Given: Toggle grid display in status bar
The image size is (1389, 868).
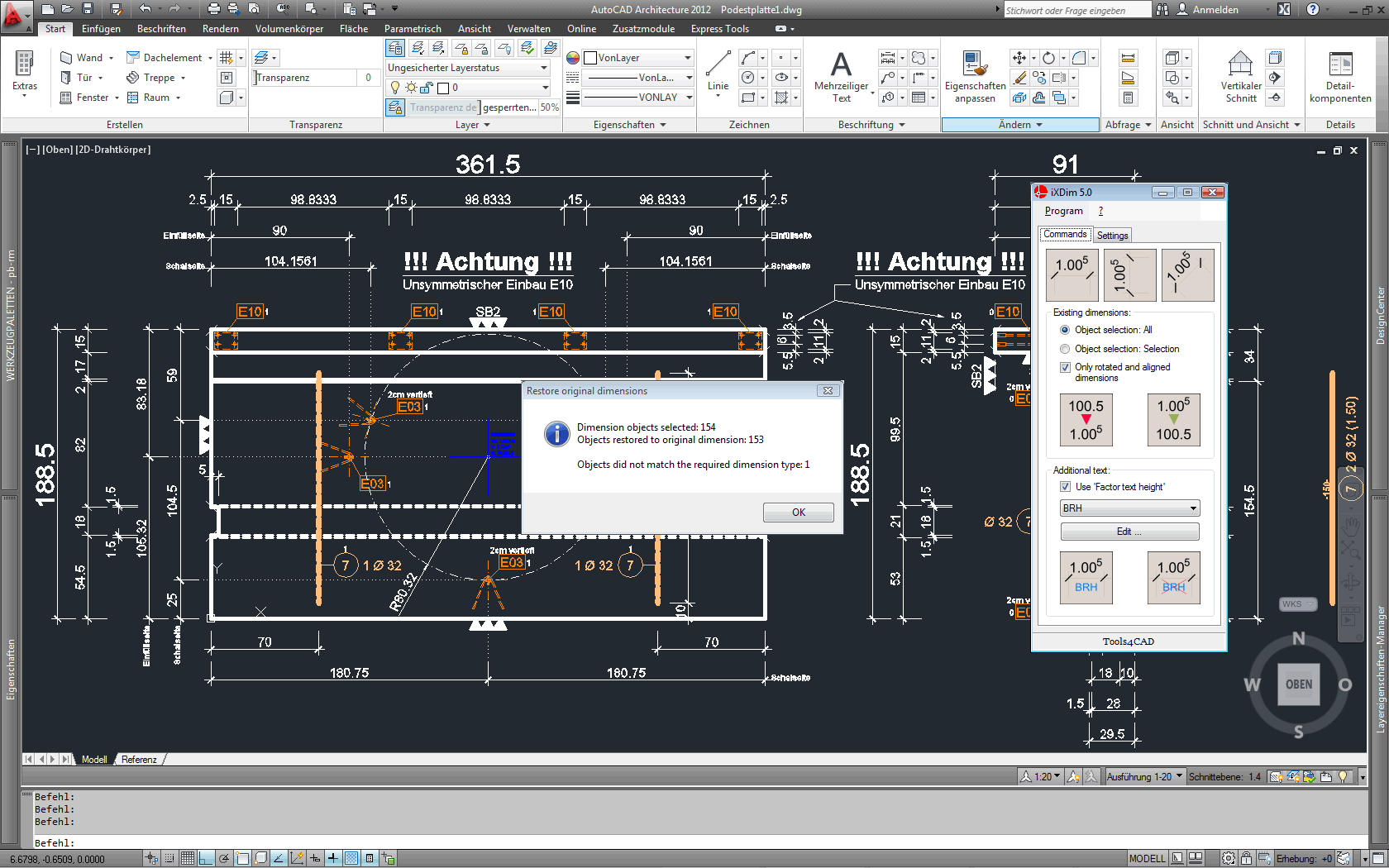Looking at the screenshot, I should [x=188, y=859].
